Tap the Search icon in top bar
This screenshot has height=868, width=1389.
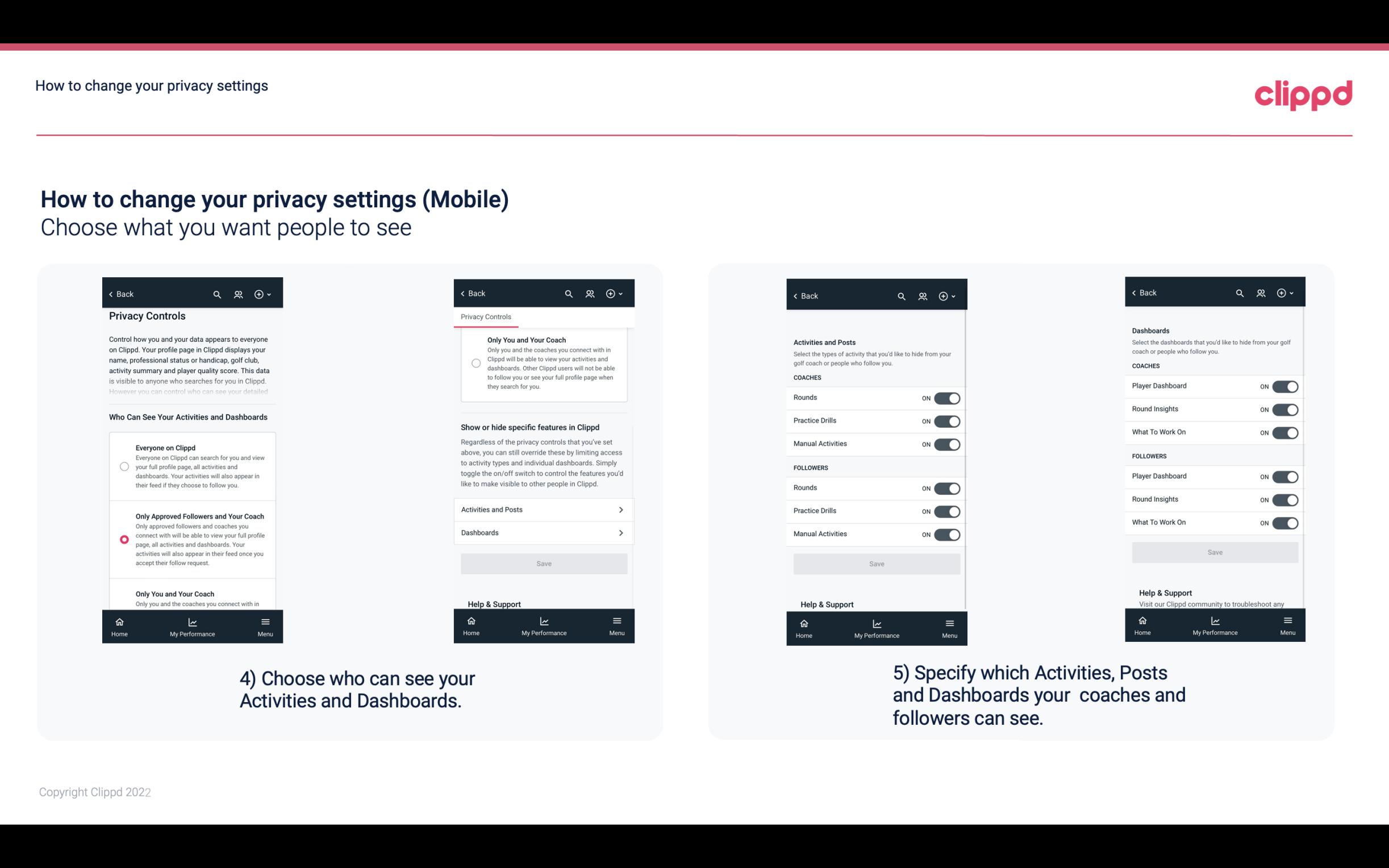coord(217,293)
